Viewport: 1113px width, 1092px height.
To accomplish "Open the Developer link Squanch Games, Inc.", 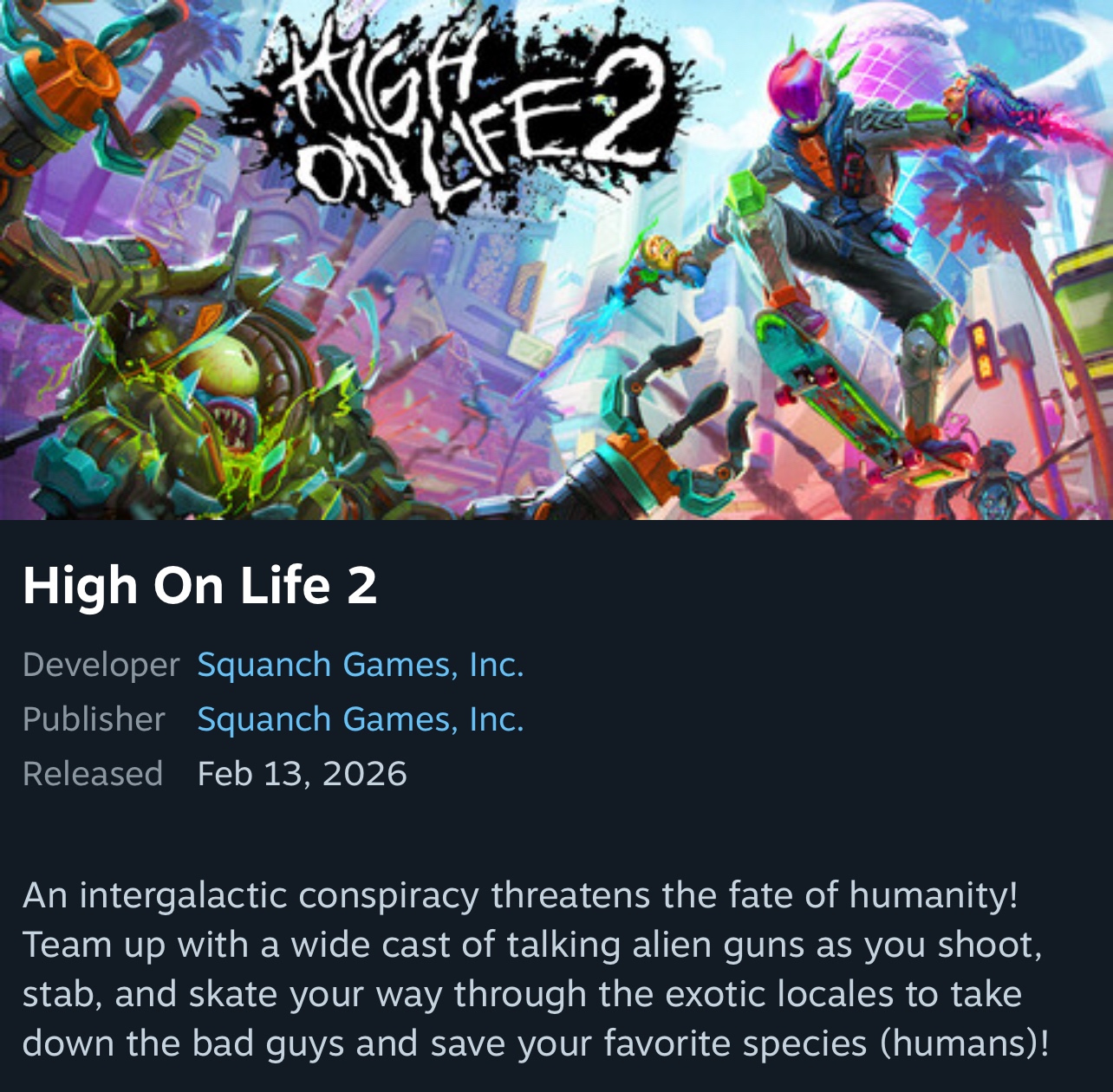I will 361,665.
